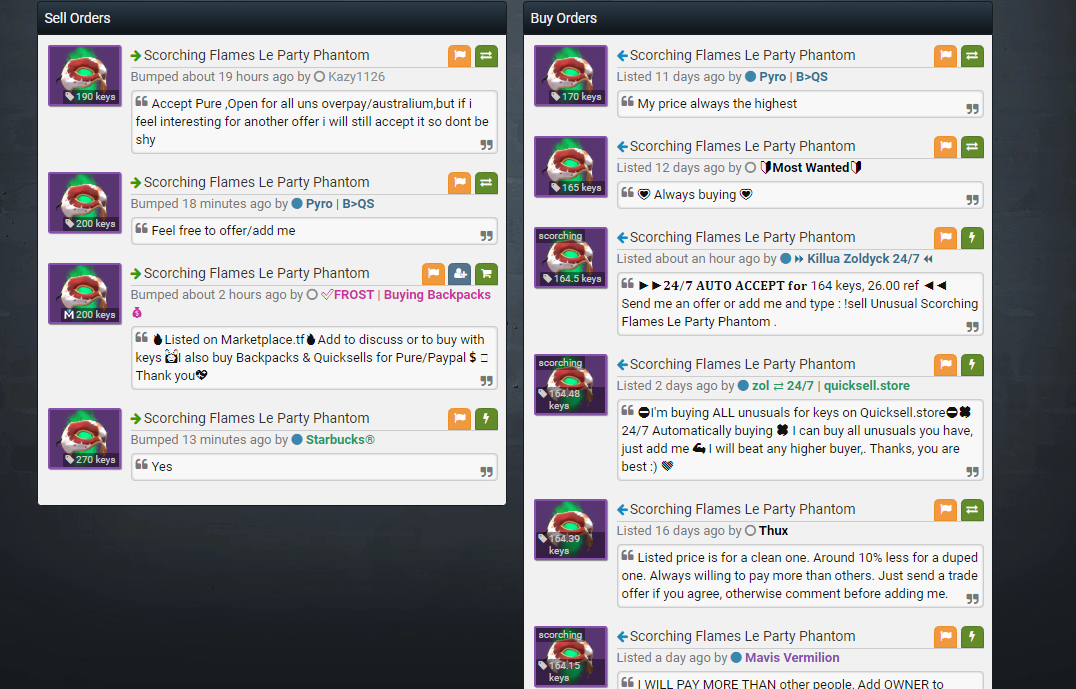Open the FROST | Buying Backpacks profile

tap(406, 295)
